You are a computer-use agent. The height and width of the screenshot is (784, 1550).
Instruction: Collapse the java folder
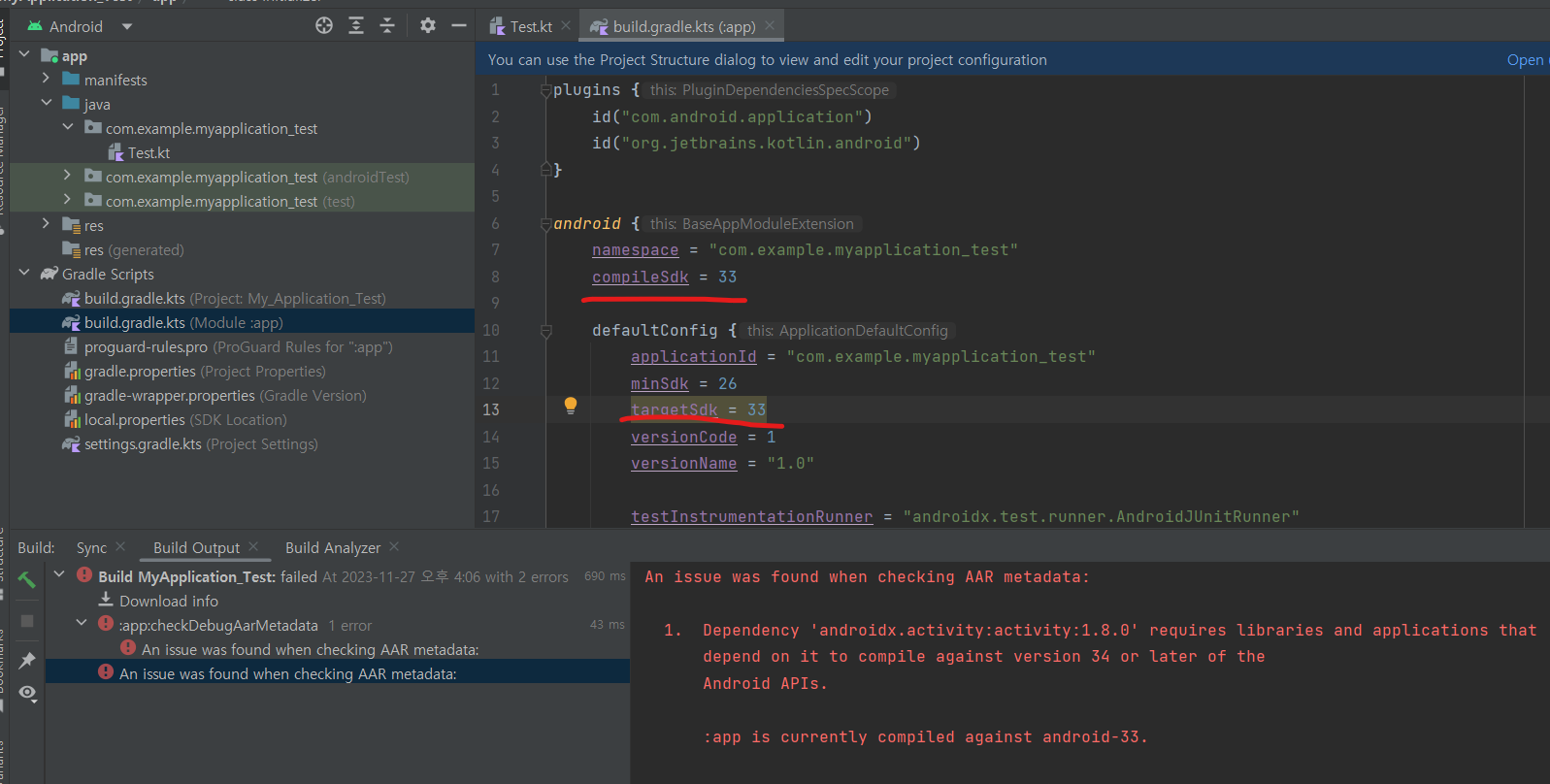[x=46, y=102]
